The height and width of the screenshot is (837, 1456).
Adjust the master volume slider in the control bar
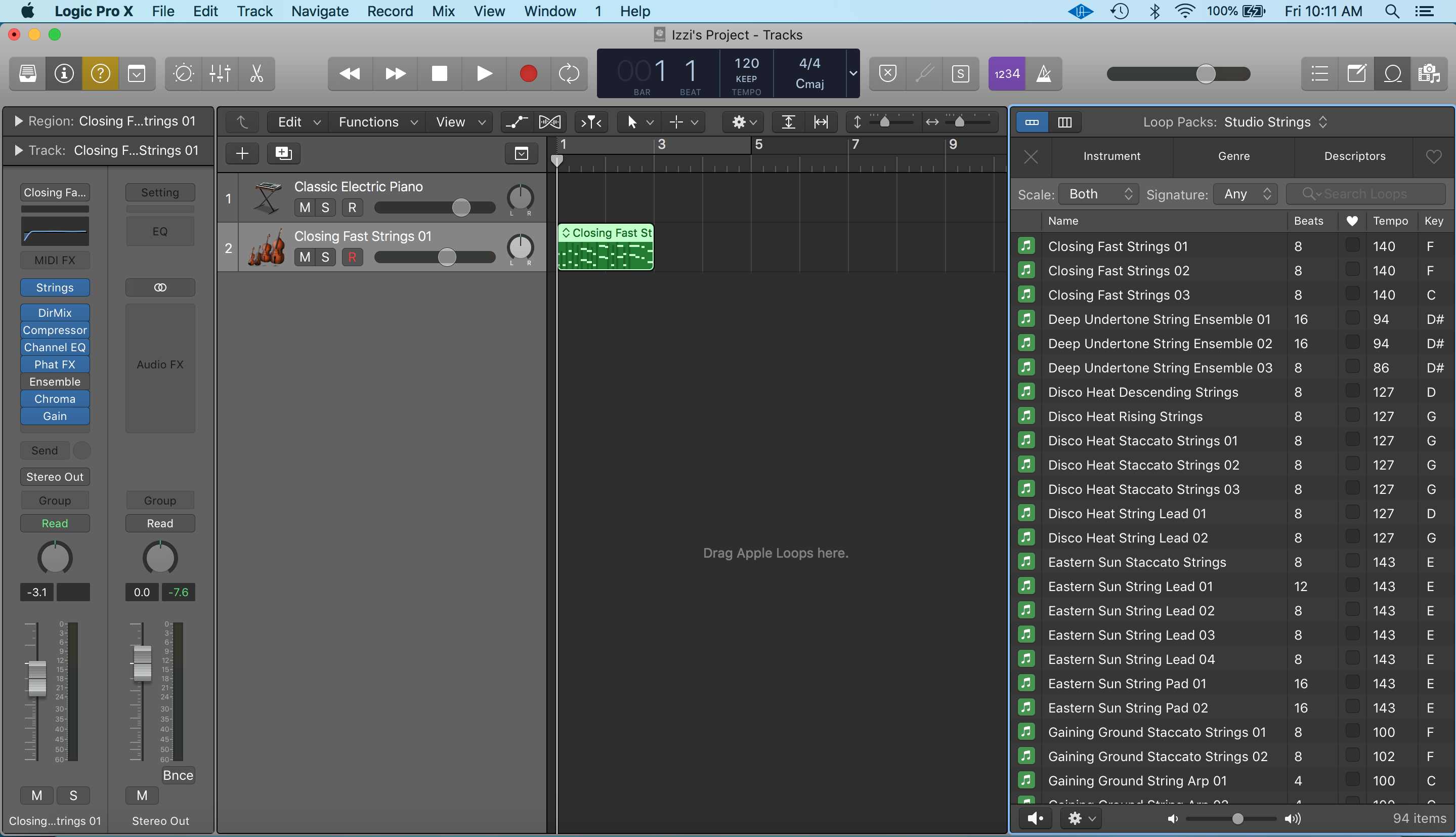tap(1205, 73)
